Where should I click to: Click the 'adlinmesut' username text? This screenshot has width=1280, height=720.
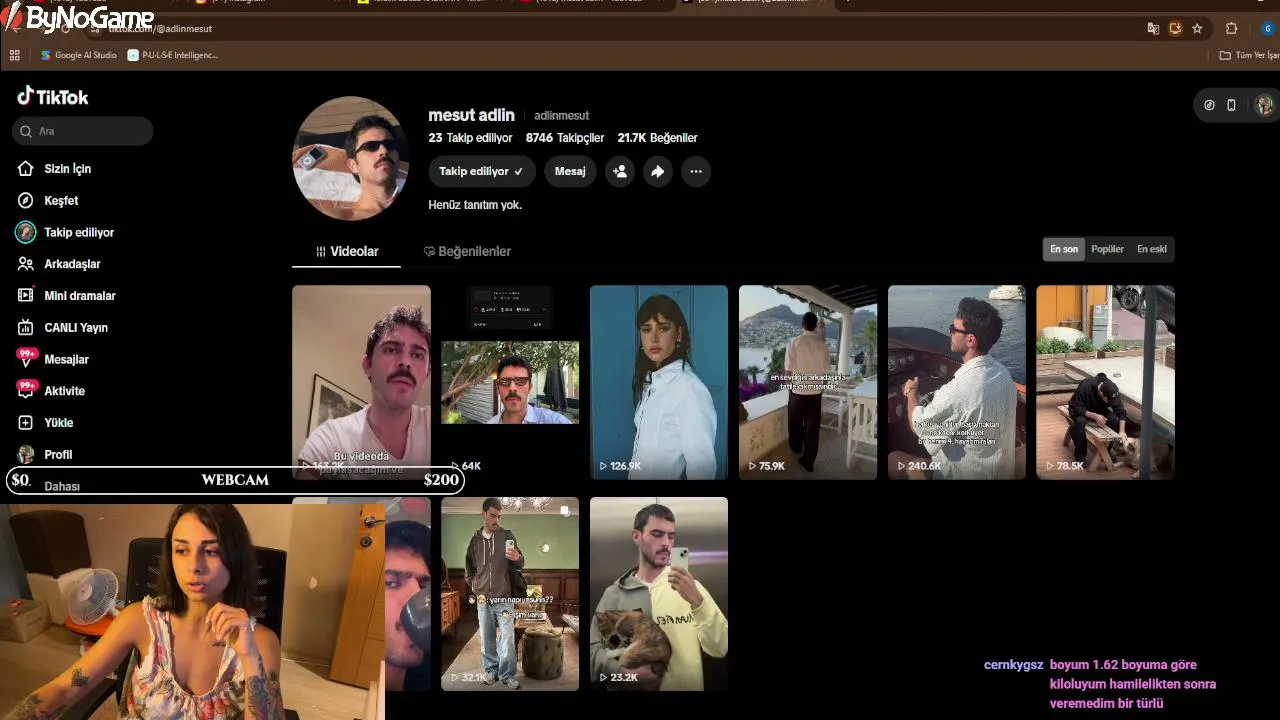[561, 116]
